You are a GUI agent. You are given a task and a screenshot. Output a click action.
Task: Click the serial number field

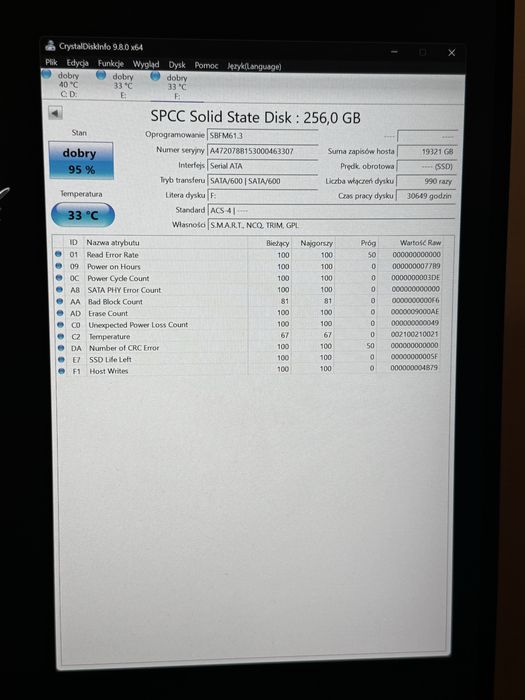coord(262,151)
